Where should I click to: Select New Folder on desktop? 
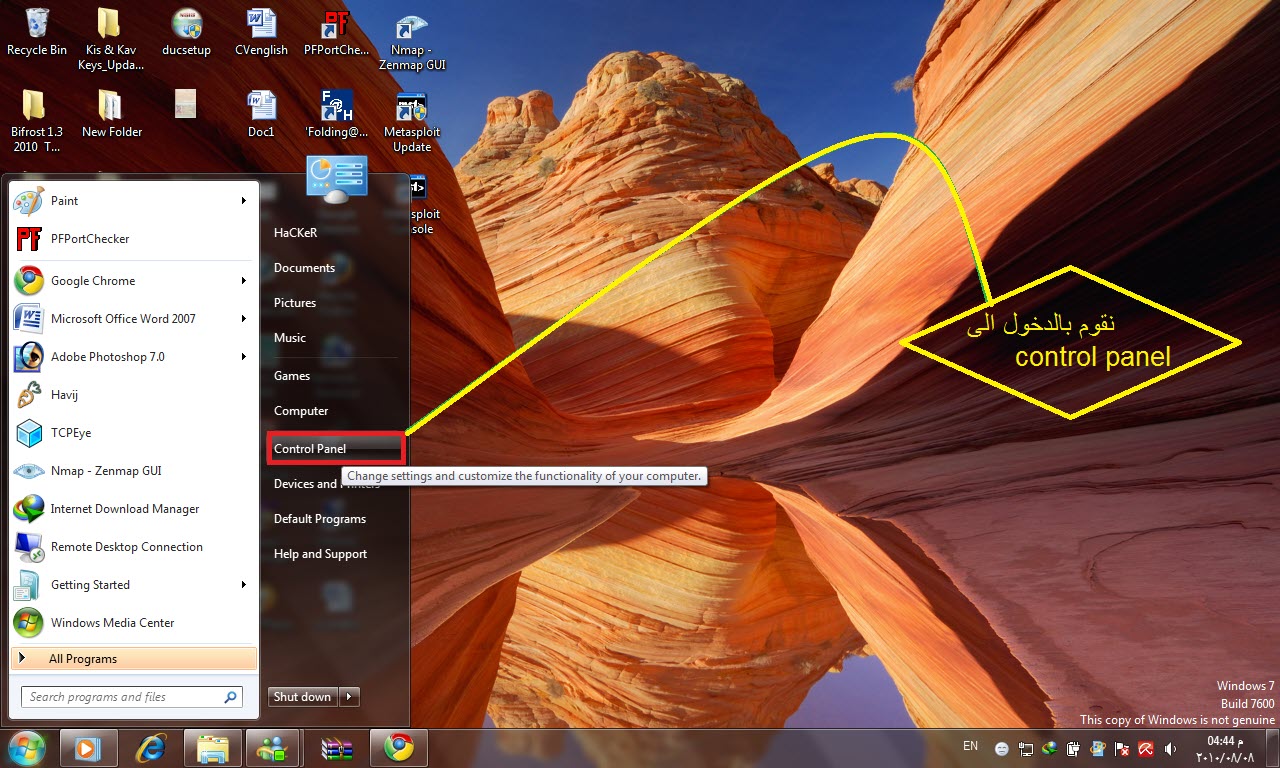pos(111,113)
